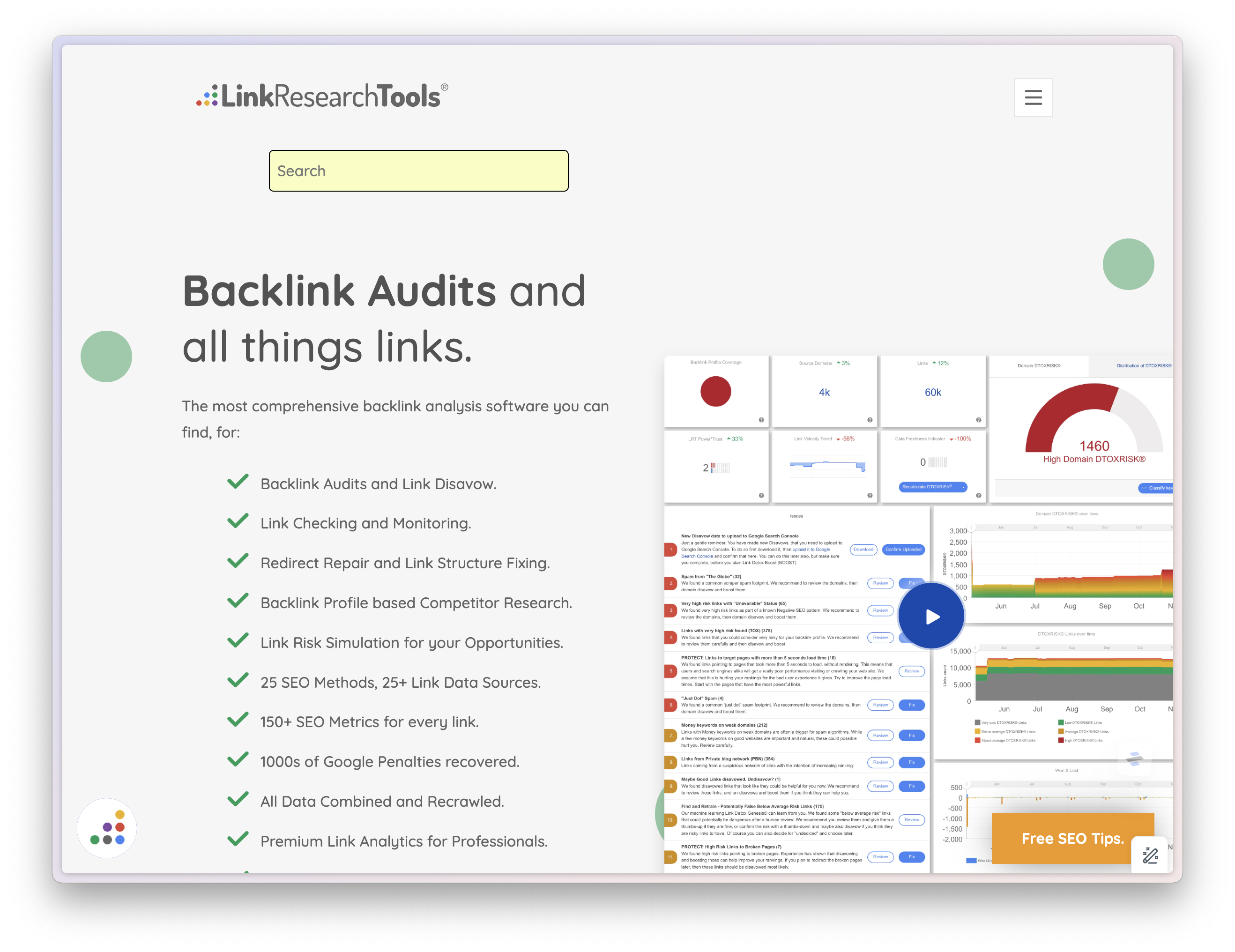Image resolution: width=1235 pixels, height=952 pixels.
Task: Open the Free SEO Tips banner
Action: pos(1072,838)
